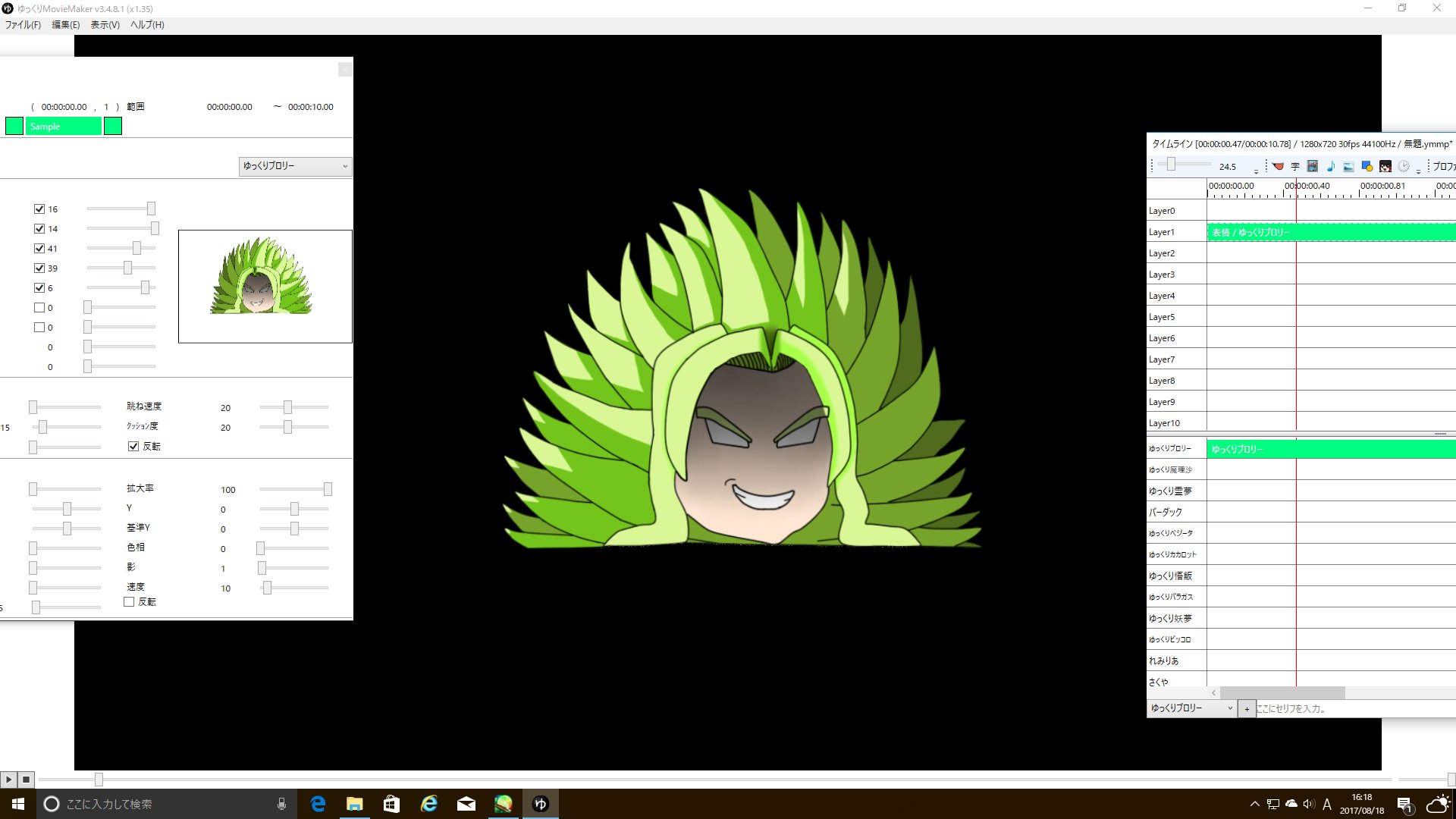Click the image item icon
This screenshot has height=819, width=1456.
[1348, 166]
